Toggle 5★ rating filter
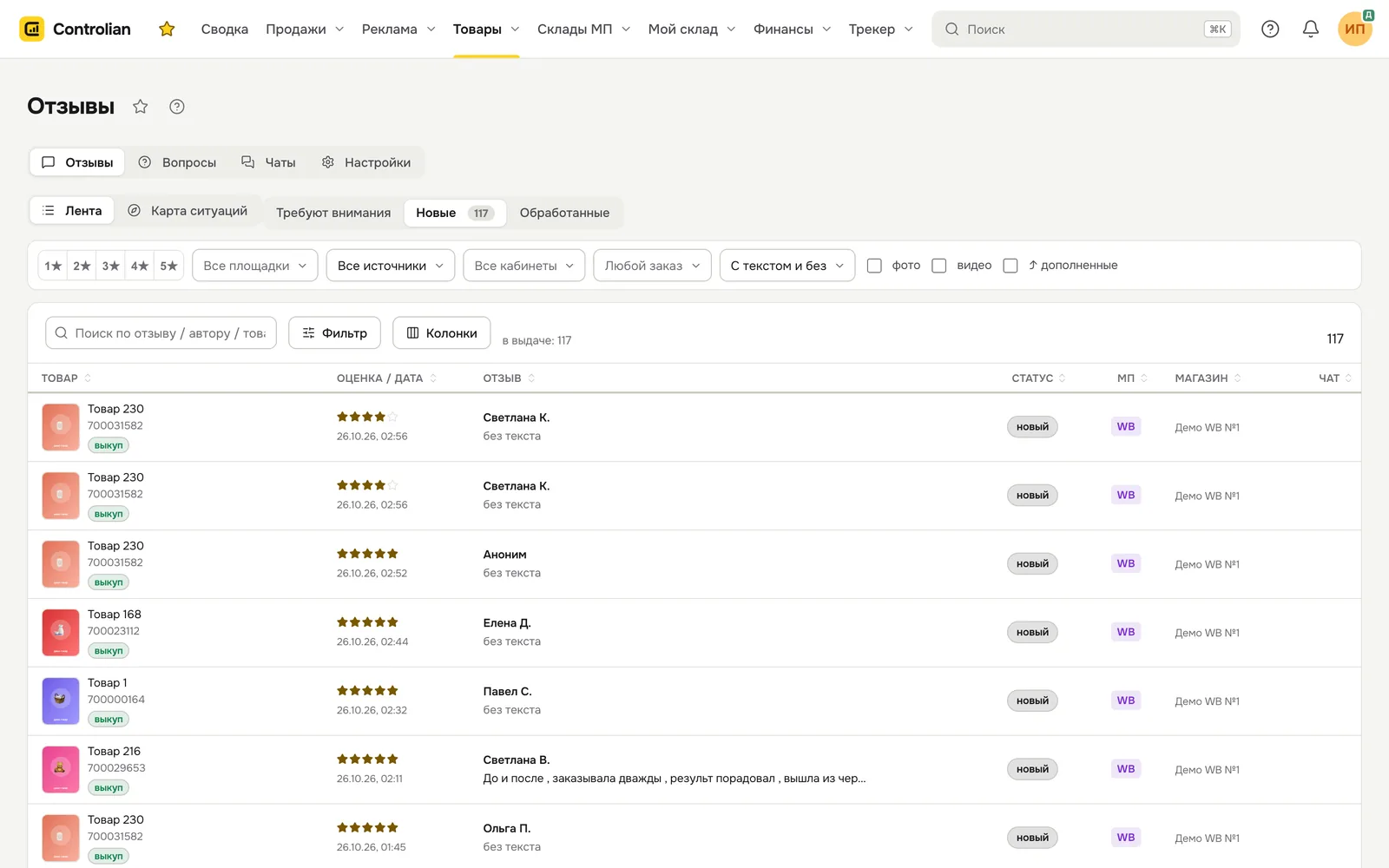Image resolution: width=1389 pixels, height=868 pixels. click(x=168, y=266)
